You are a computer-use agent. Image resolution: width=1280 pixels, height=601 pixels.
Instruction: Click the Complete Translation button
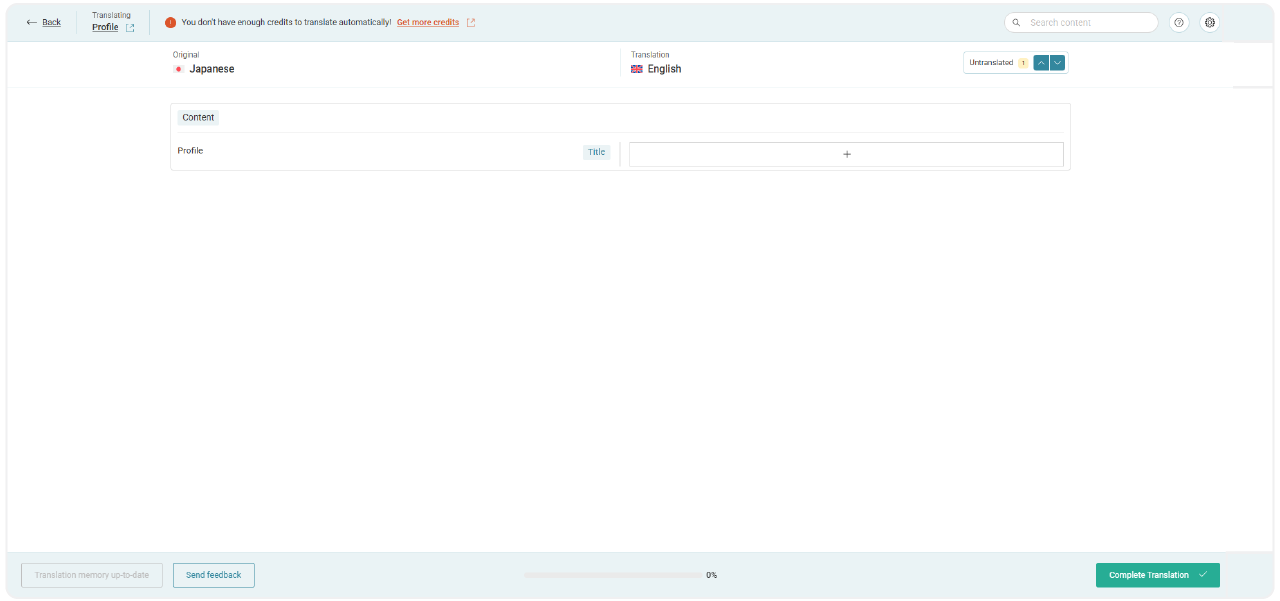click(x=1157, y=575)
